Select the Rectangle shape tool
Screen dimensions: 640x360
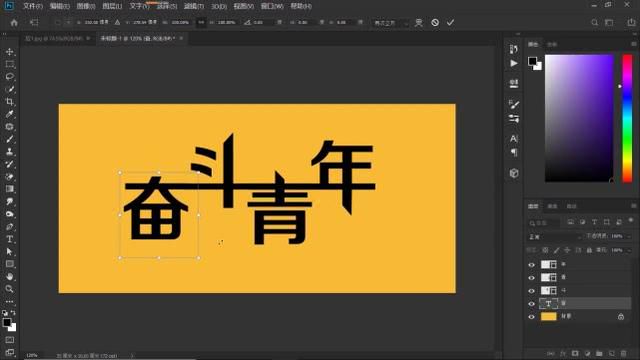10,264
